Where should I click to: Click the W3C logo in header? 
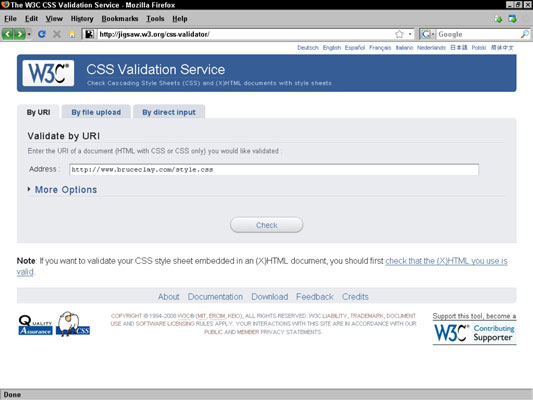tap(48, 73)
